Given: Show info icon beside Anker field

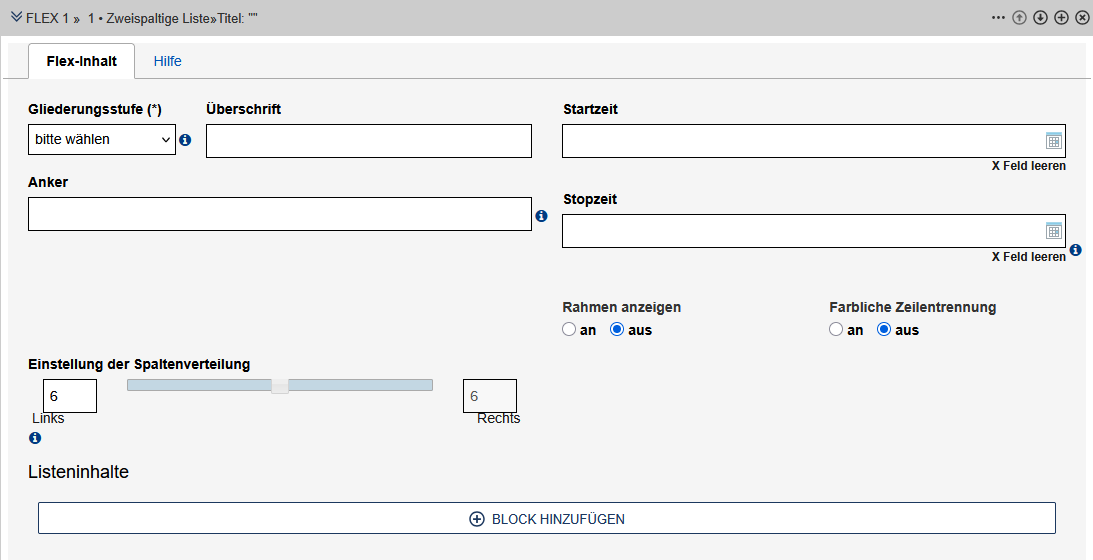Looking at the screenshot, I should (541, 215).
